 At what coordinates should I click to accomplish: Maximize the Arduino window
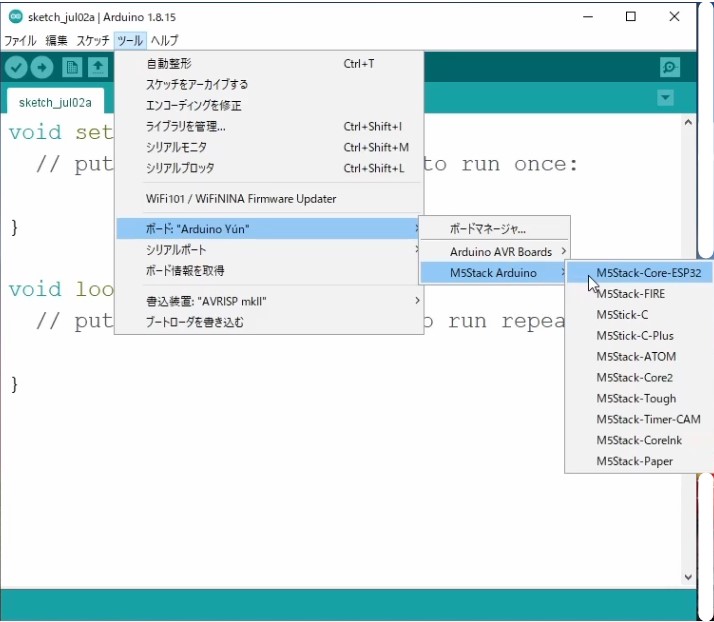click(x=631, y=17)
